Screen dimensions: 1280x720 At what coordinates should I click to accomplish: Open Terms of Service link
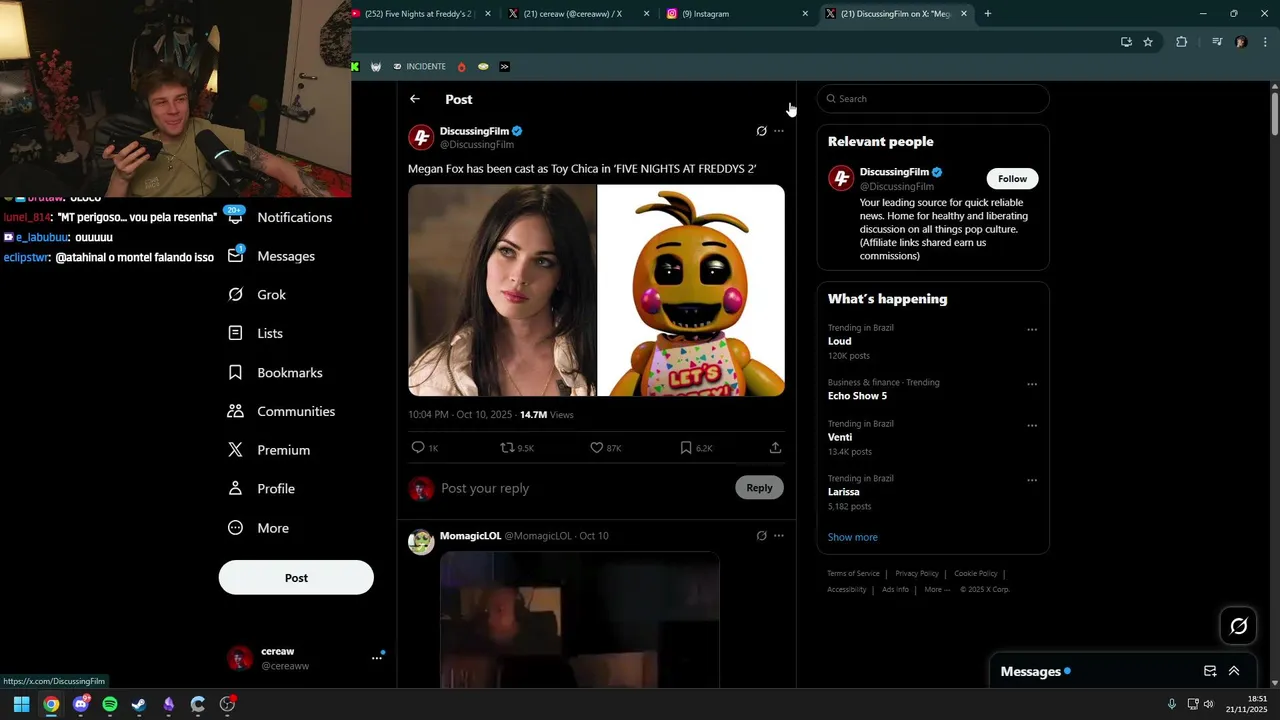click(853, 574)
